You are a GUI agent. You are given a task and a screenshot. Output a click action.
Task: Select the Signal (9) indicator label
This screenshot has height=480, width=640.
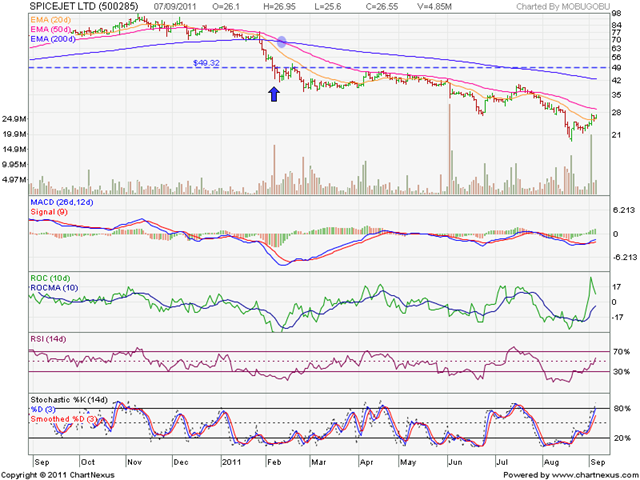(x=49, y=212)
